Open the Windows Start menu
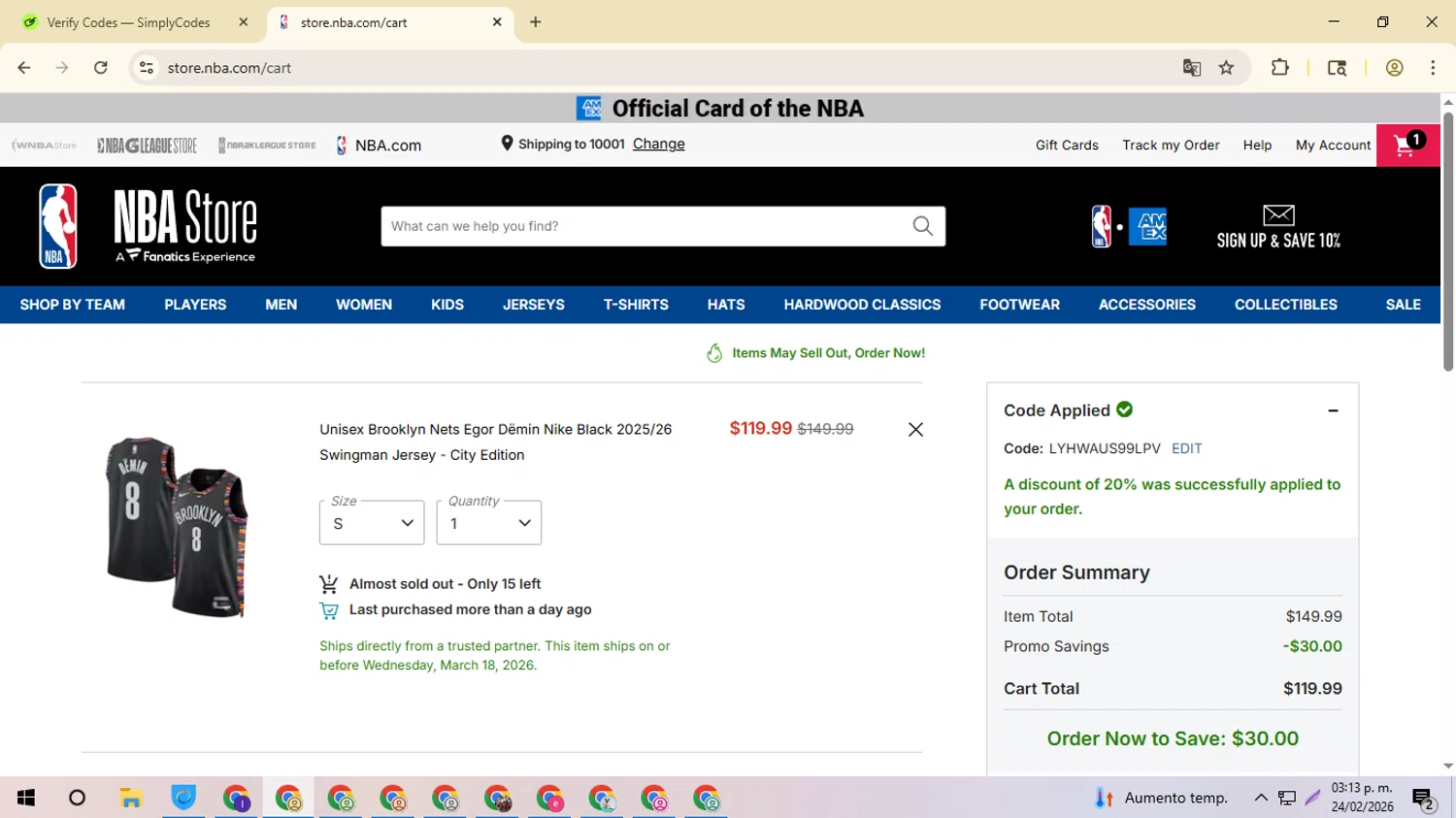The image size is (1456, 818). pos(26,798)
